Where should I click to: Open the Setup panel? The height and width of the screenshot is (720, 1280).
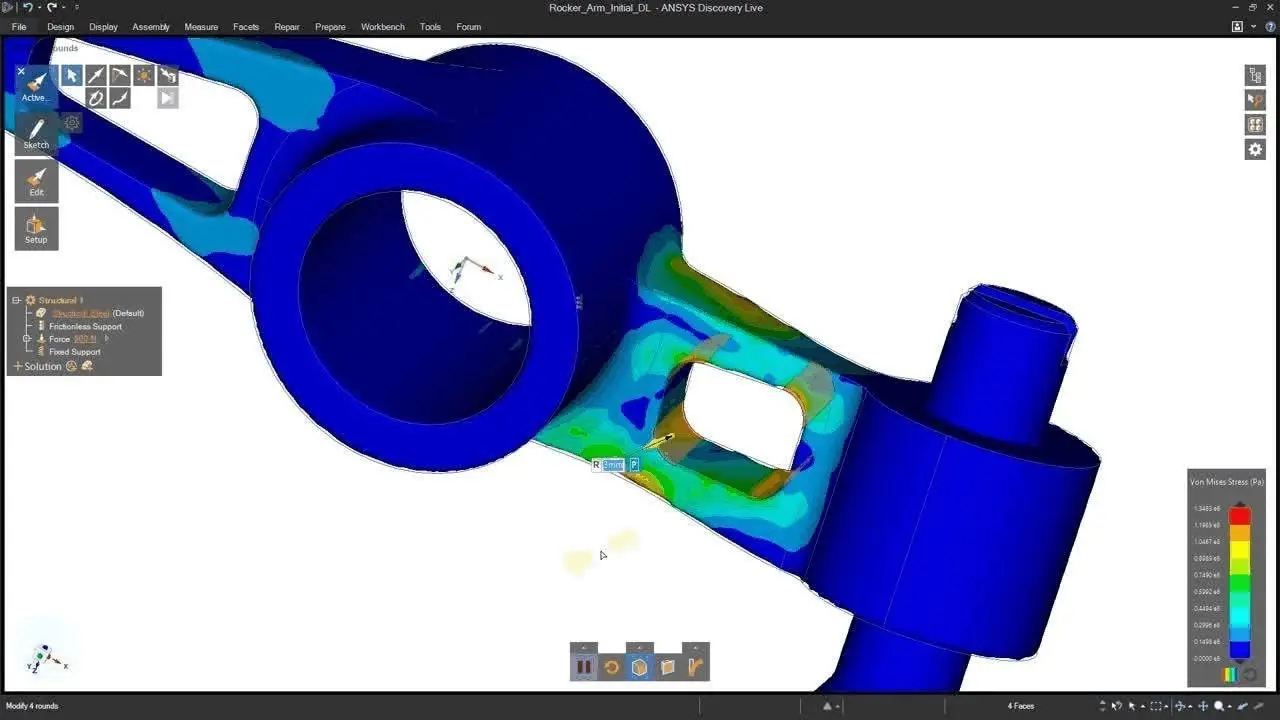pos(36,228)
